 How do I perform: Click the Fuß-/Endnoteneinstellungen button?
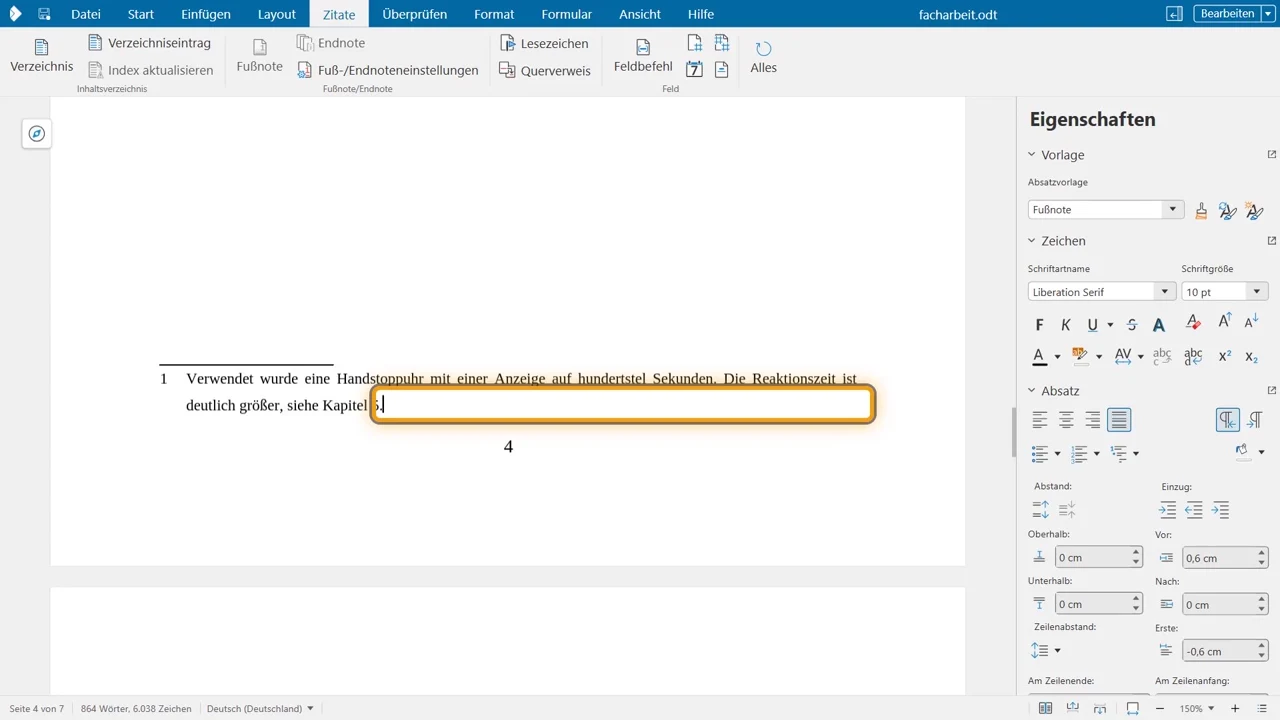point(387,70)
